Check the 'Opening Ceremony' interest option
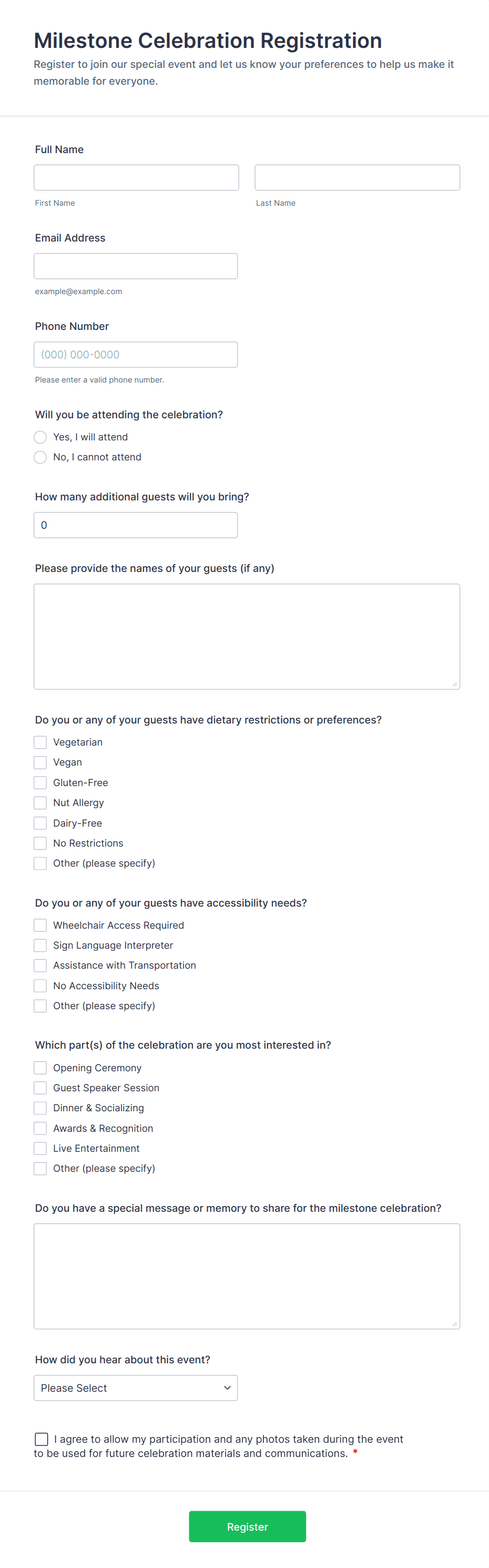 coord(40,1067)
